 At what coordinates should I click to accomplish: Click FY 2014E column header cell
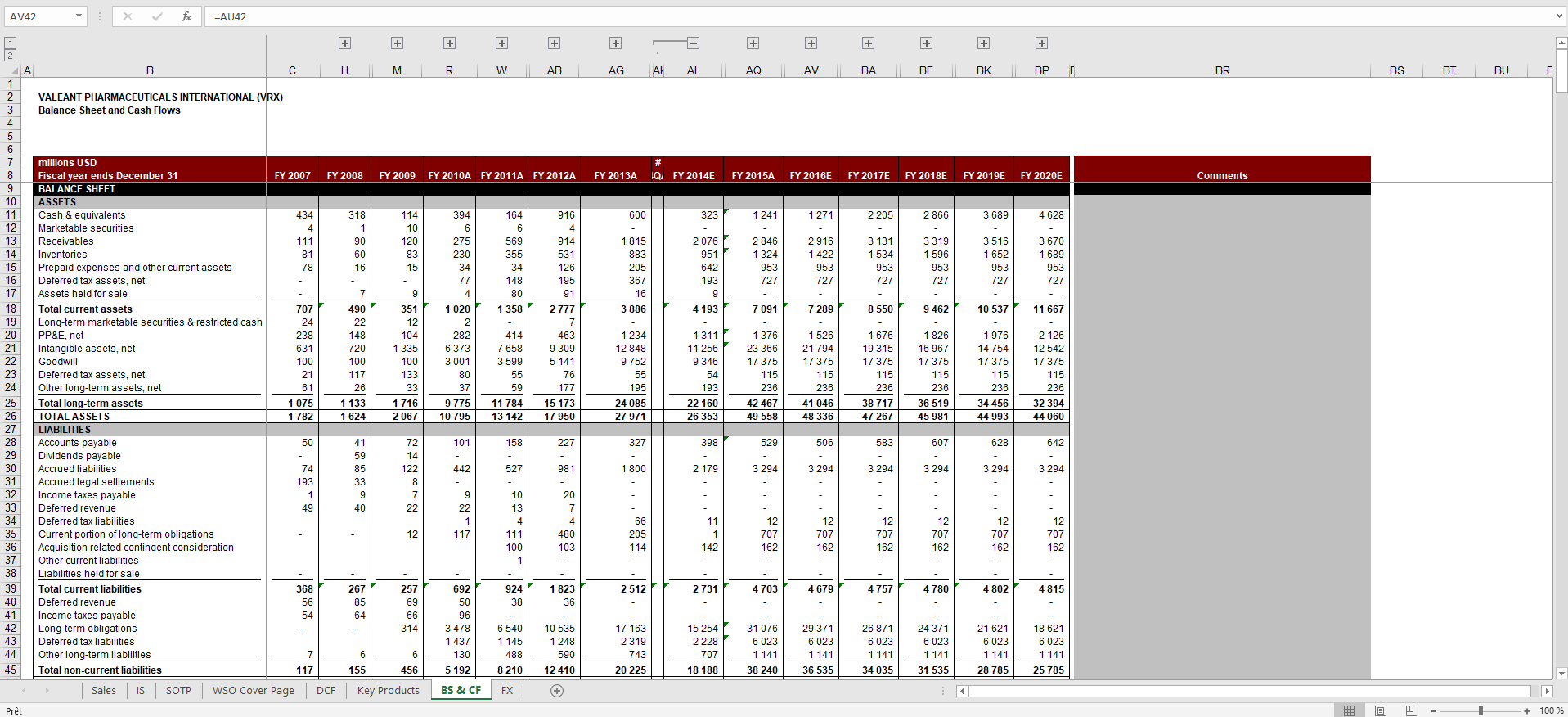click(694, 176)
